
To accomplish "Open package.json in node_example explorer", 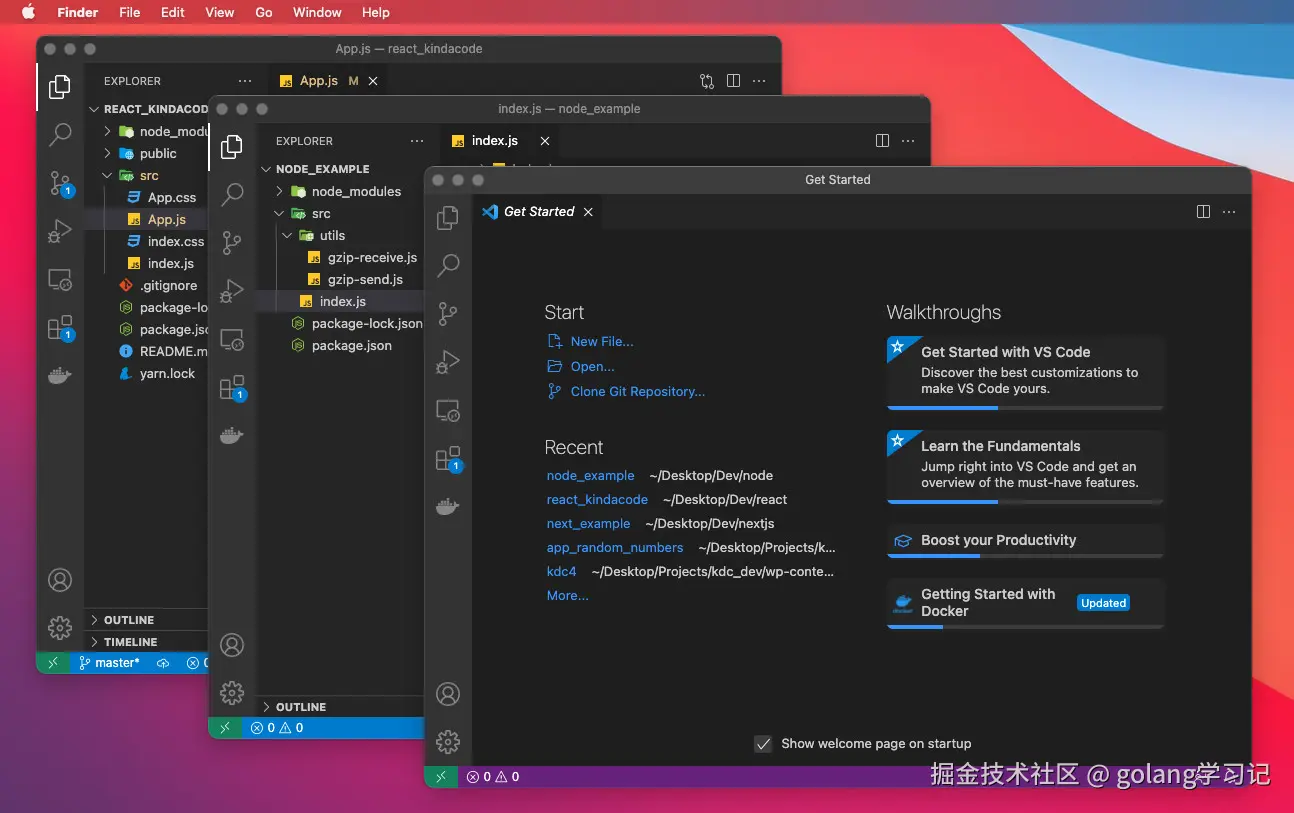I will [351, 345].
